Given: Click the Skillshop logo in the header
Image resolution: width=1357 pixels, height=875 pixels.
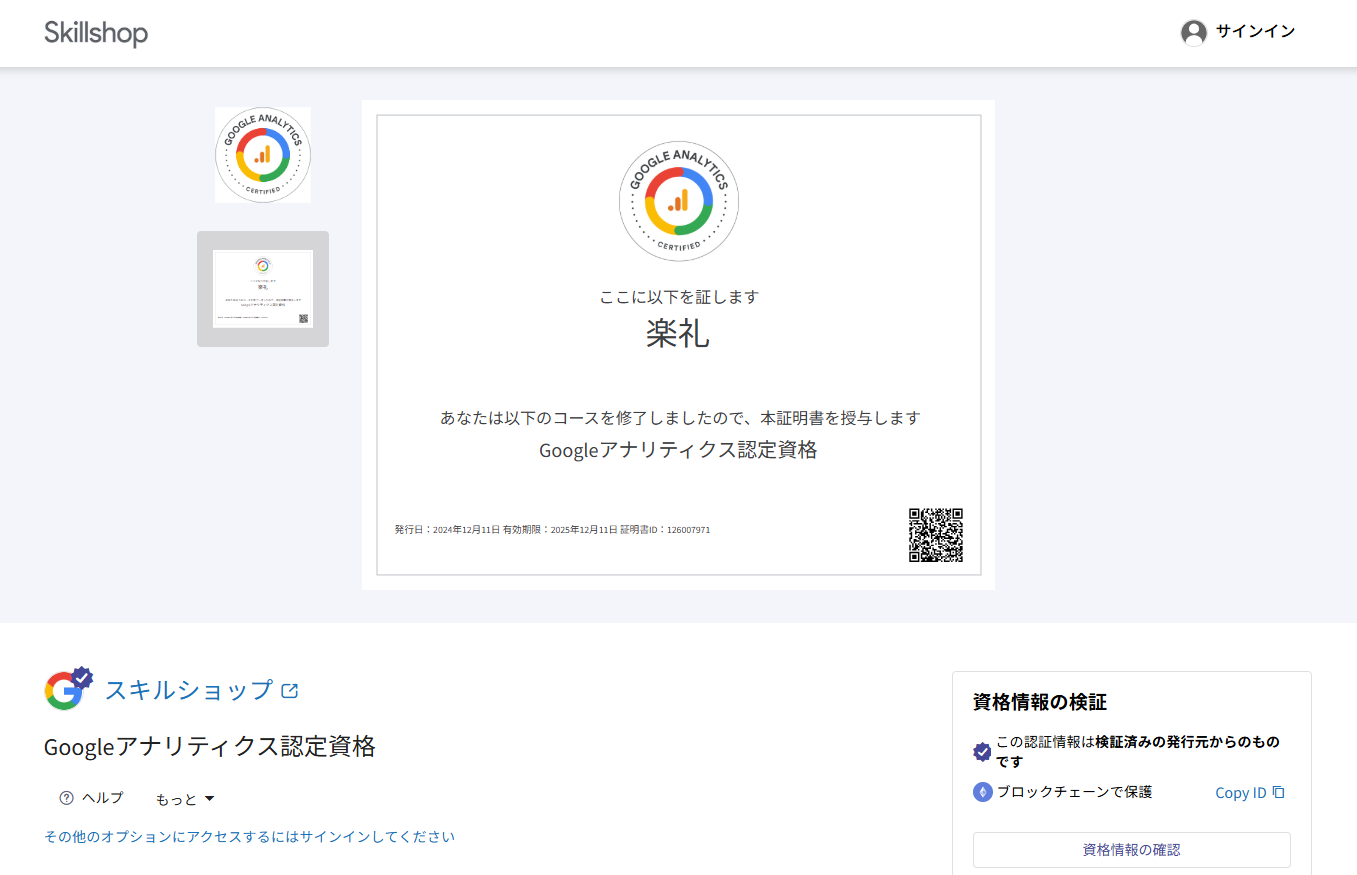Looking at the screenshot, I should 96,33.
